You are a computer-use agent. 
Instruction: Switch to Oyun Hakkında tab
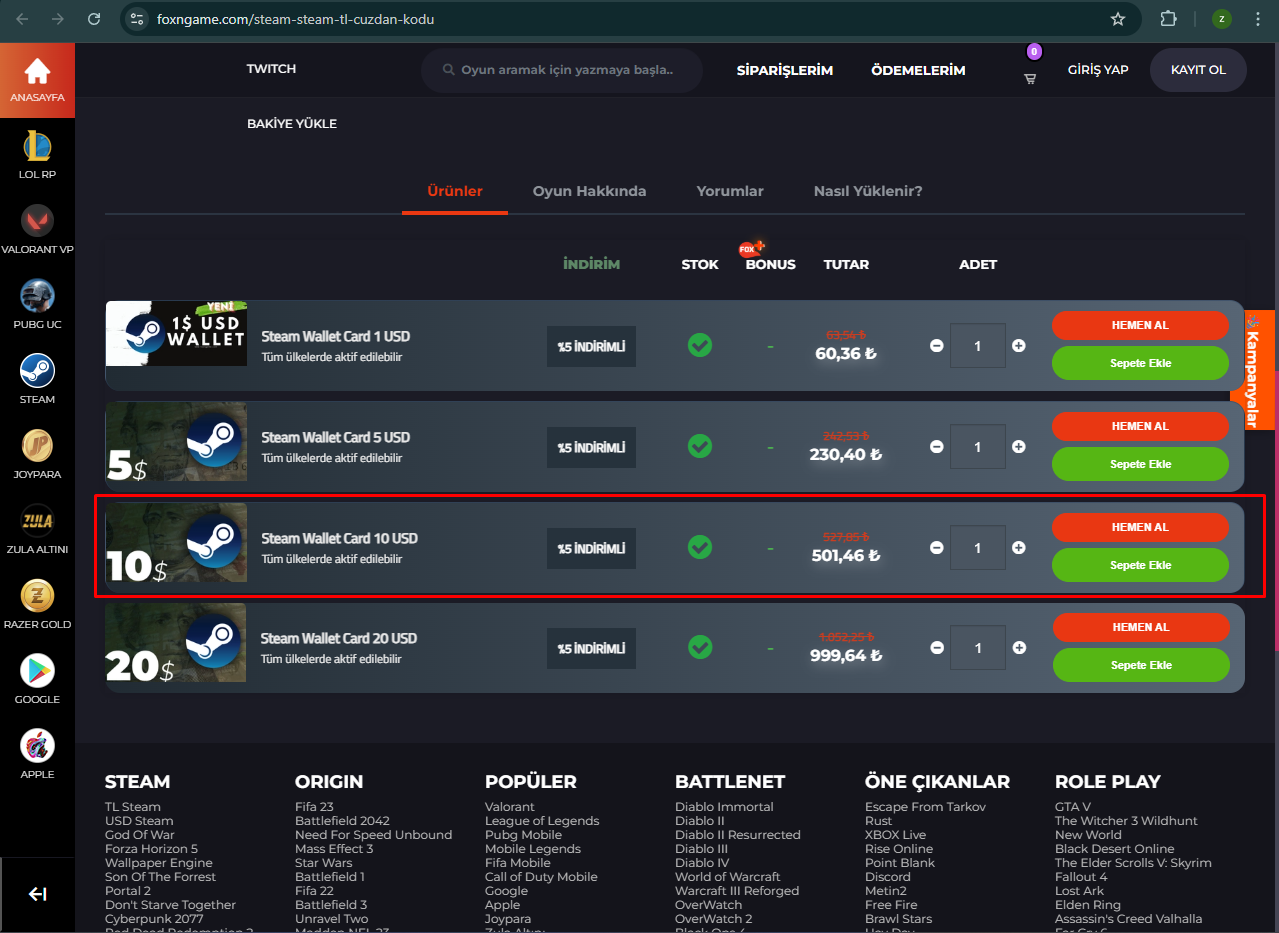pyautogui.click(x=589, y=191)
